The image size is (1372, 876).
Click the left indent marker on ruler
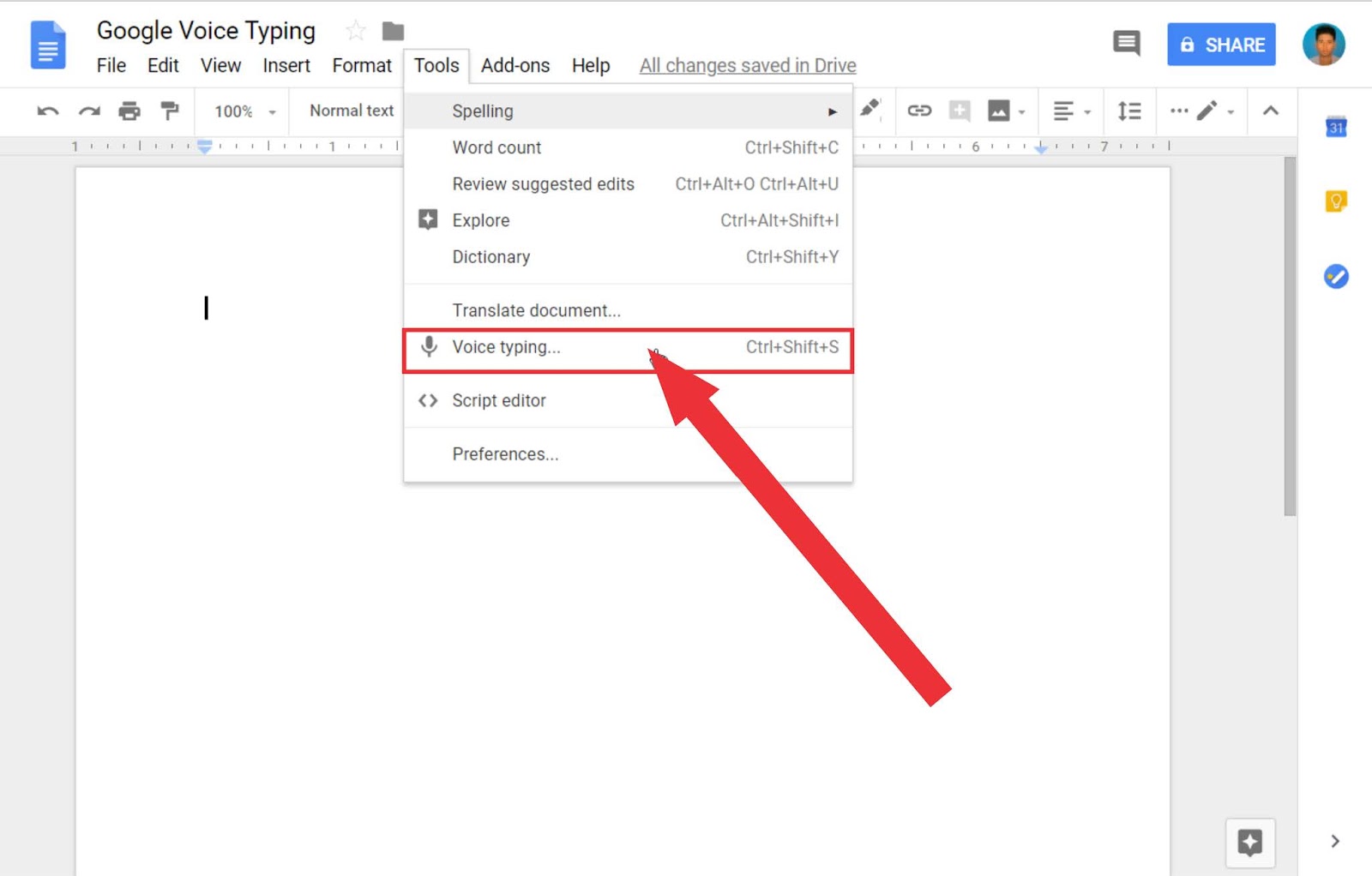click(x=204, y=147)
